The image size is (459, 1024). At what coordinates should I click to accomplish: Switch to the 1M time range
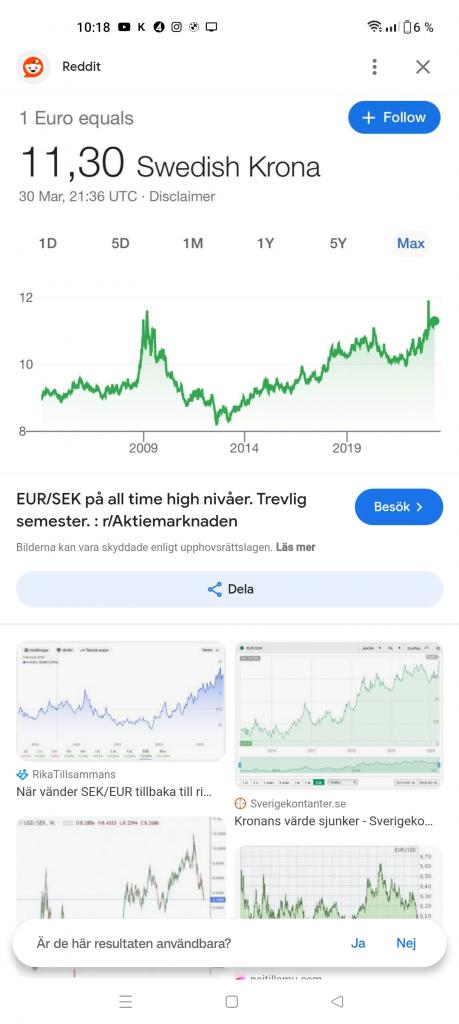[x=193, y=244]
